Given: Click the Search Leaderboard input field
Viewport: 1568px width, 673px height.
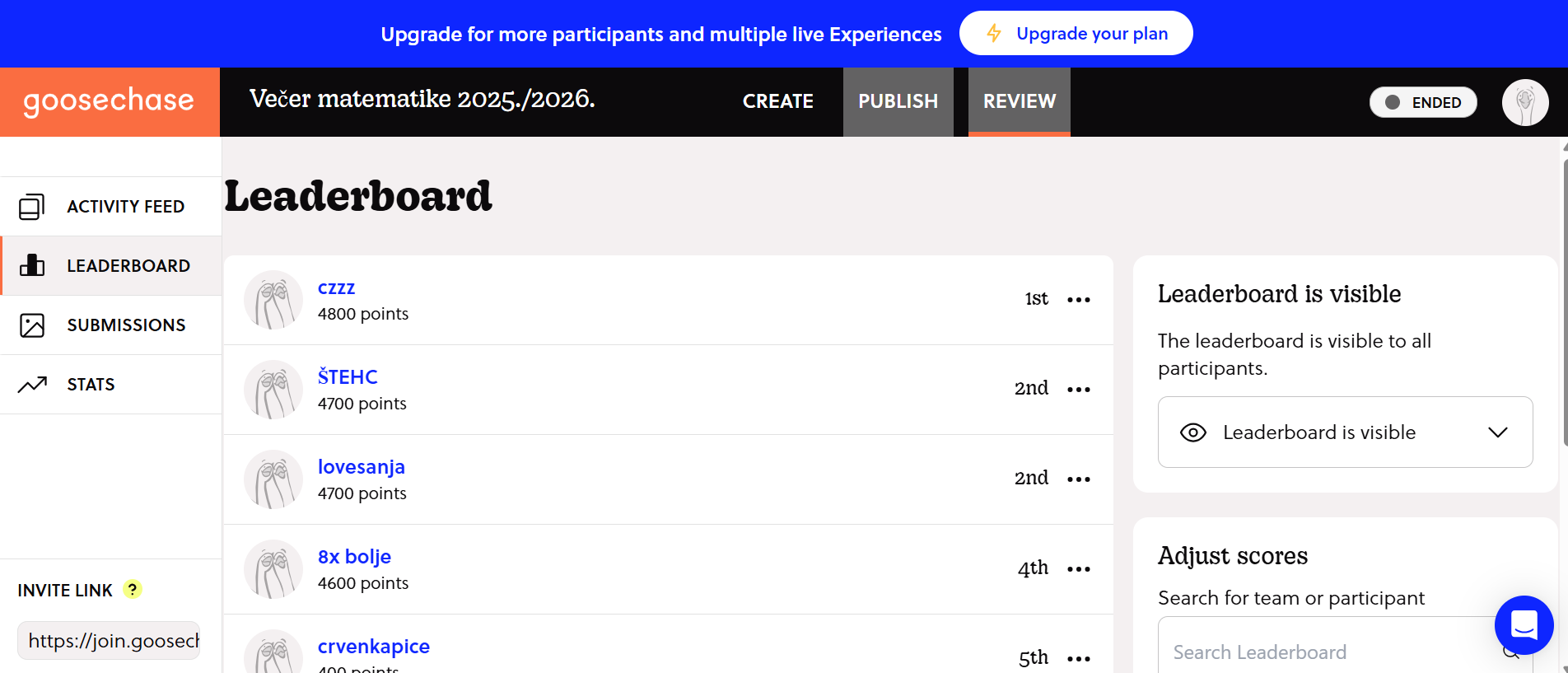Looking at the screenshot, I should [1334, 651].
